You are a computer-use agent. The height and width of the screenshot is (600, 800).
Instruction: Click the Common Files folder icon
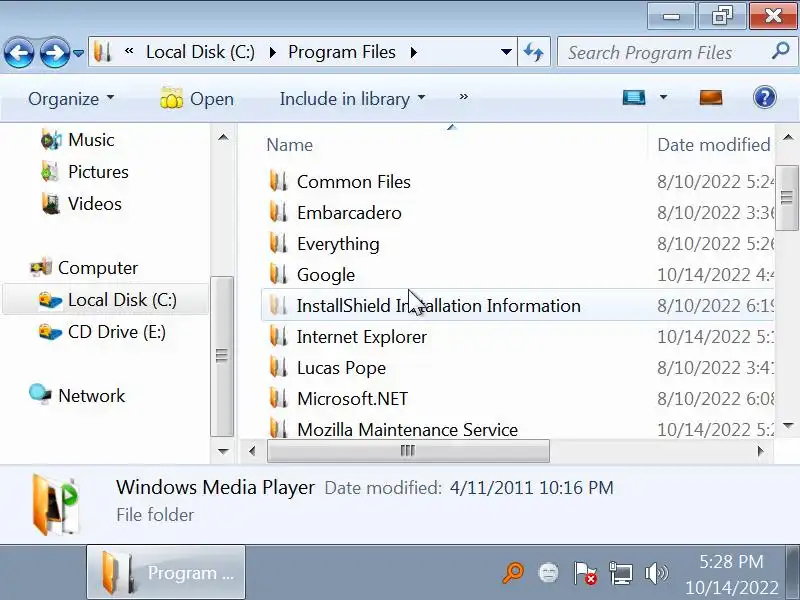279,182
